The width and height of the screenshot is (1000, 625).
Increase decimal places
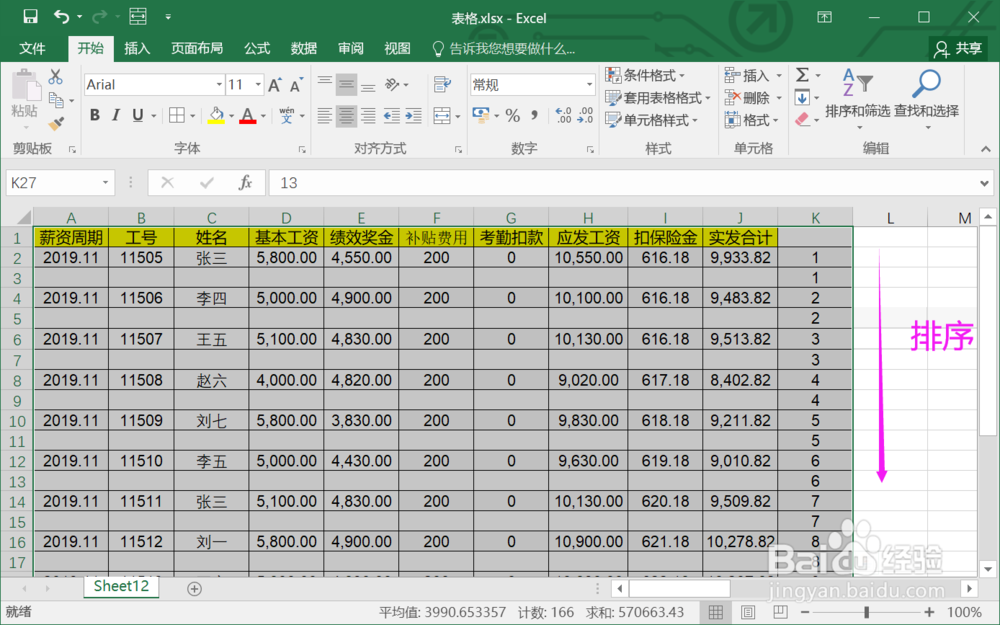pos(564,115)
